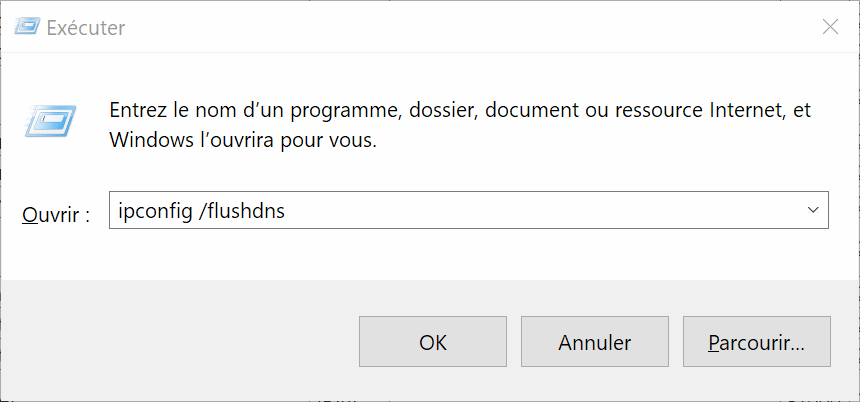Click the small Run icon in title bar
860x402 pixels.
click(26, 26)
